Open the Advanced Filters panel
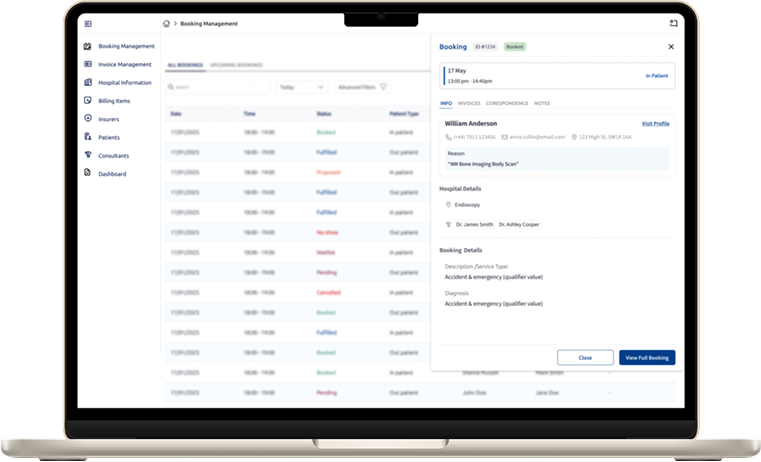Viewport: 761px width, 462px height. 361,87
